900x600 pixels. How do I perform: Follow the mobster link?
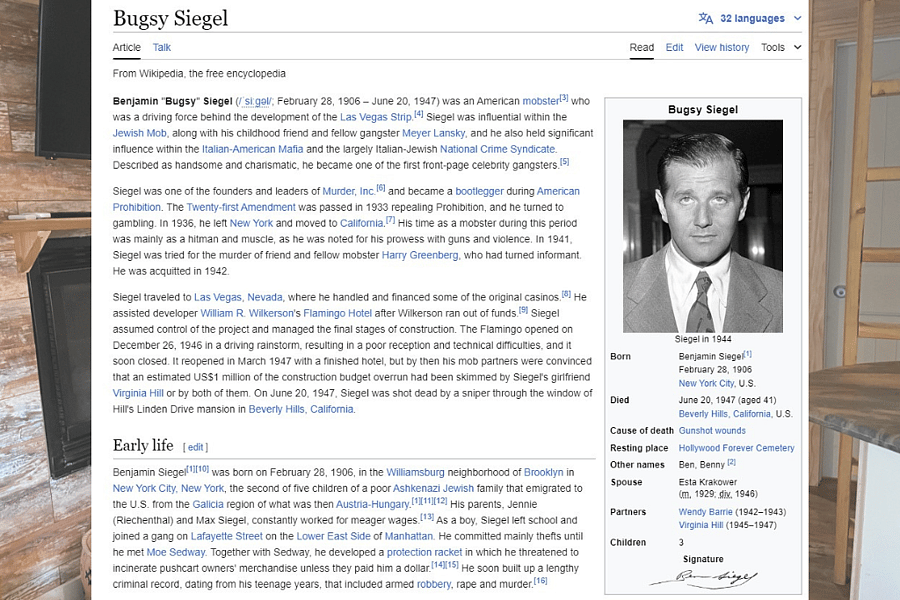[x=540, y=101]
